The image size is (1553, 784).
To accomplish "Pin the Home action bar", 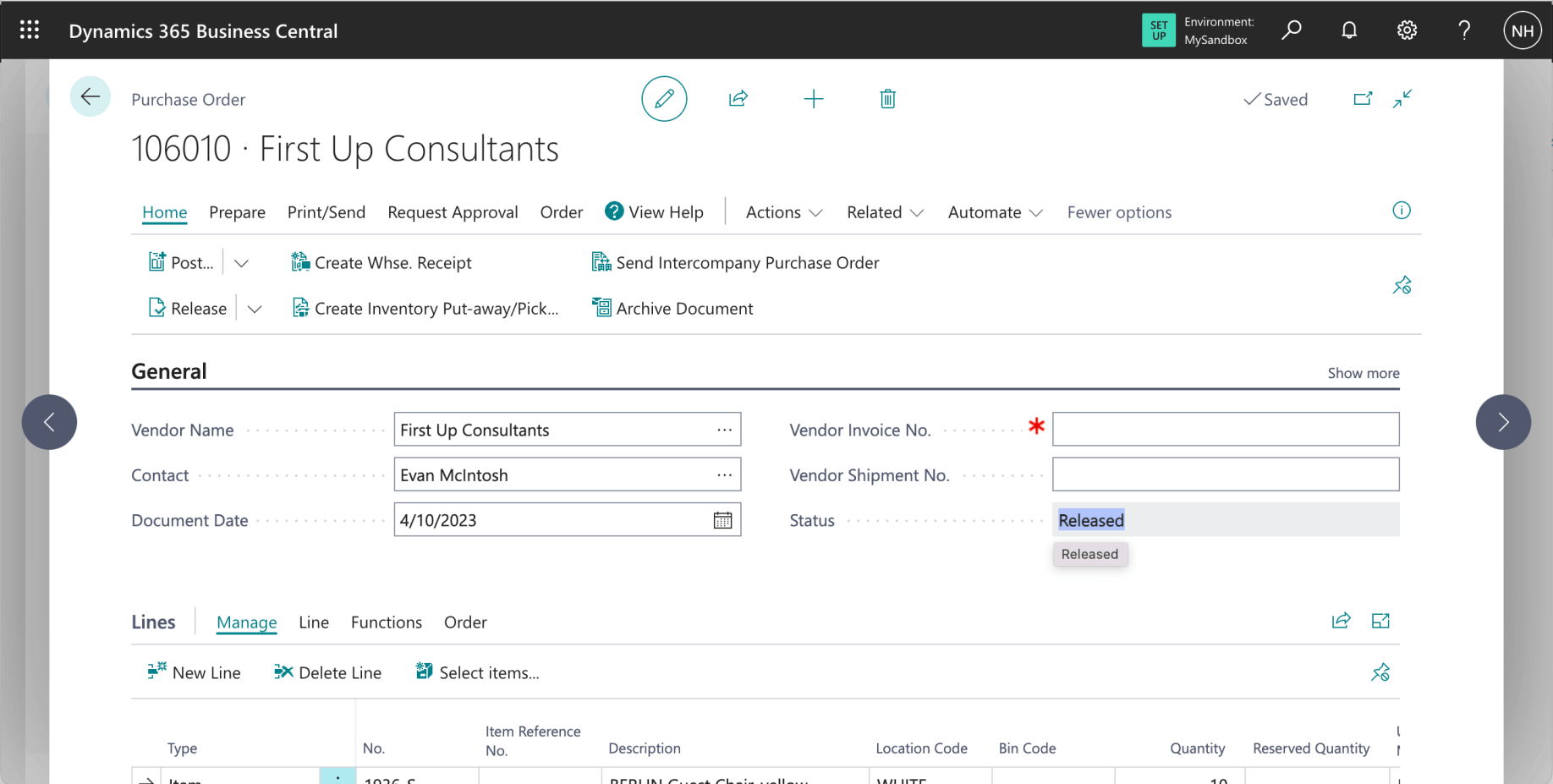I will 1402,285.
